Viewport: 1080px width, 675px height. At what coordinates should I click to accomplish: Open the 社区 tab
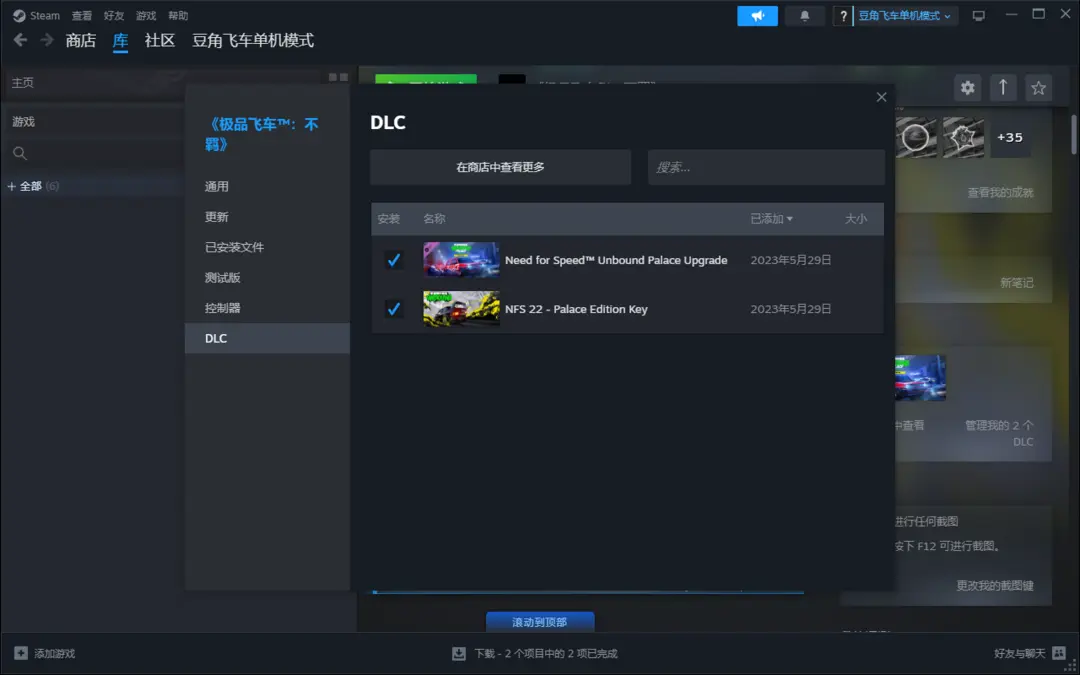coord(160,40)
